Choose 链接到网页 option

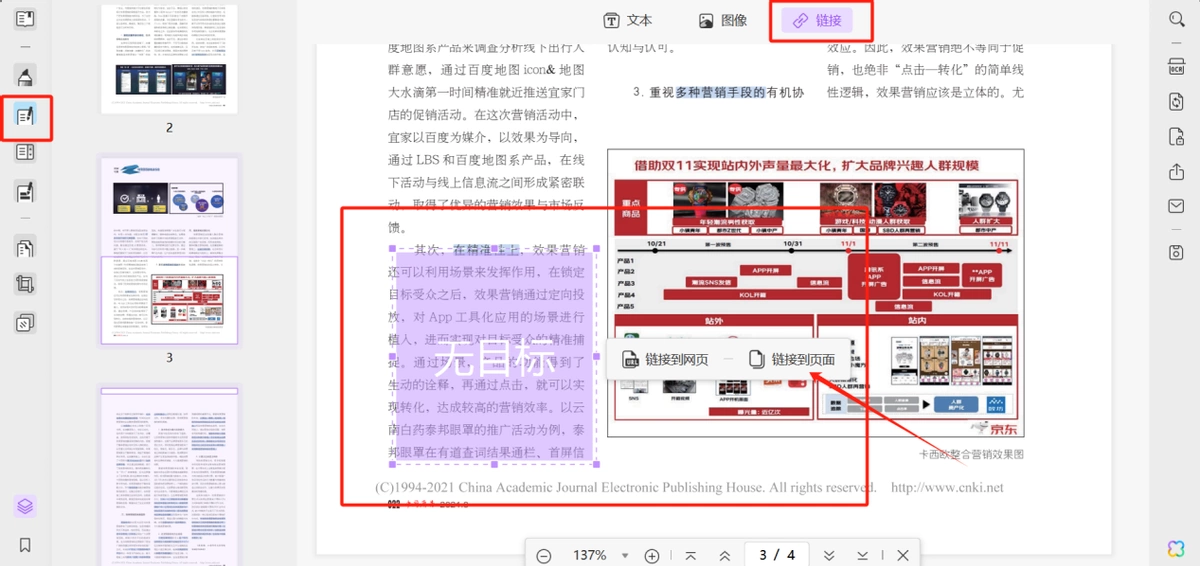click(666, 359)
